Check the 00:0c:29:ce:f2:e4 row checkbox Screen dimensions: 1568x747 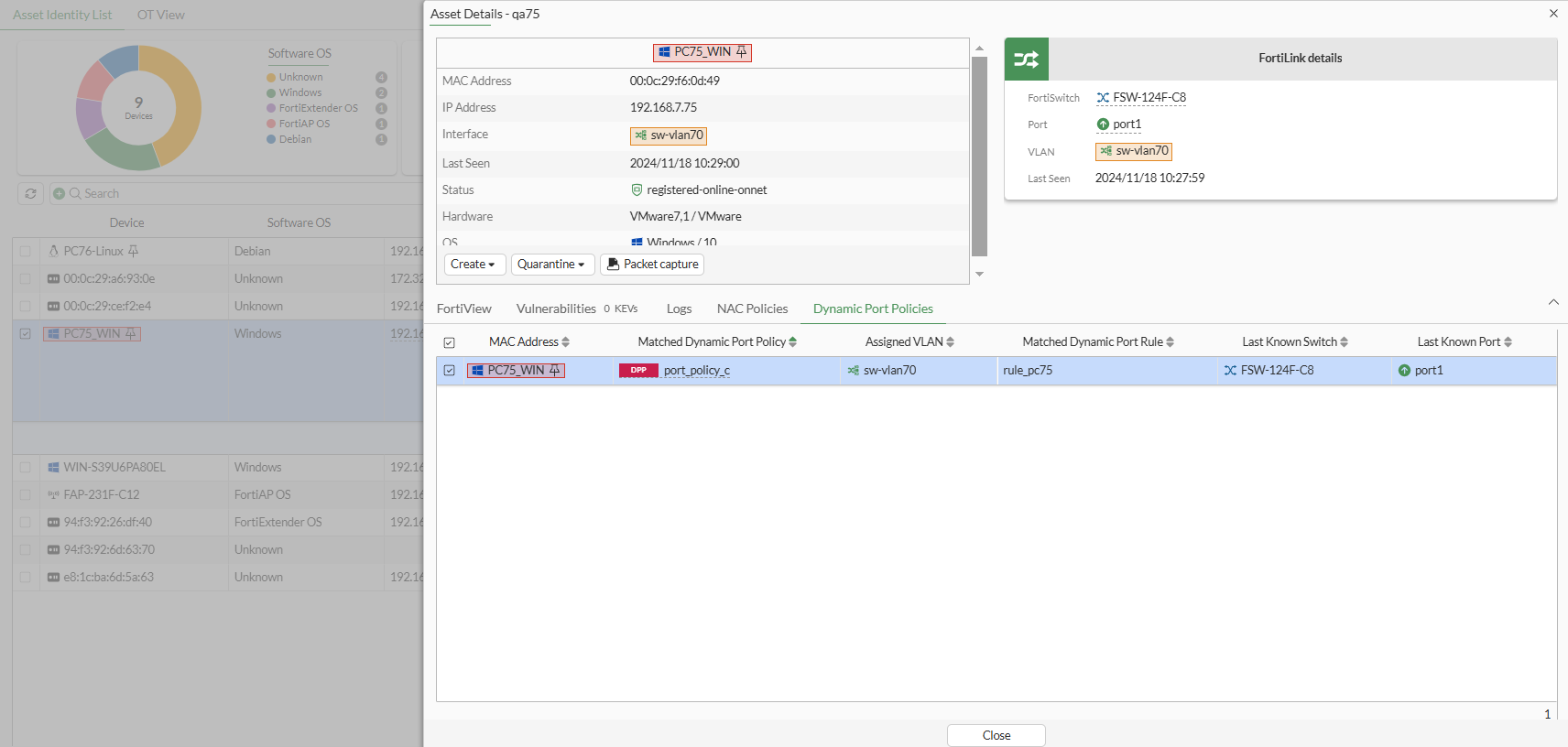pyautogui.click(x=25, y=307)
